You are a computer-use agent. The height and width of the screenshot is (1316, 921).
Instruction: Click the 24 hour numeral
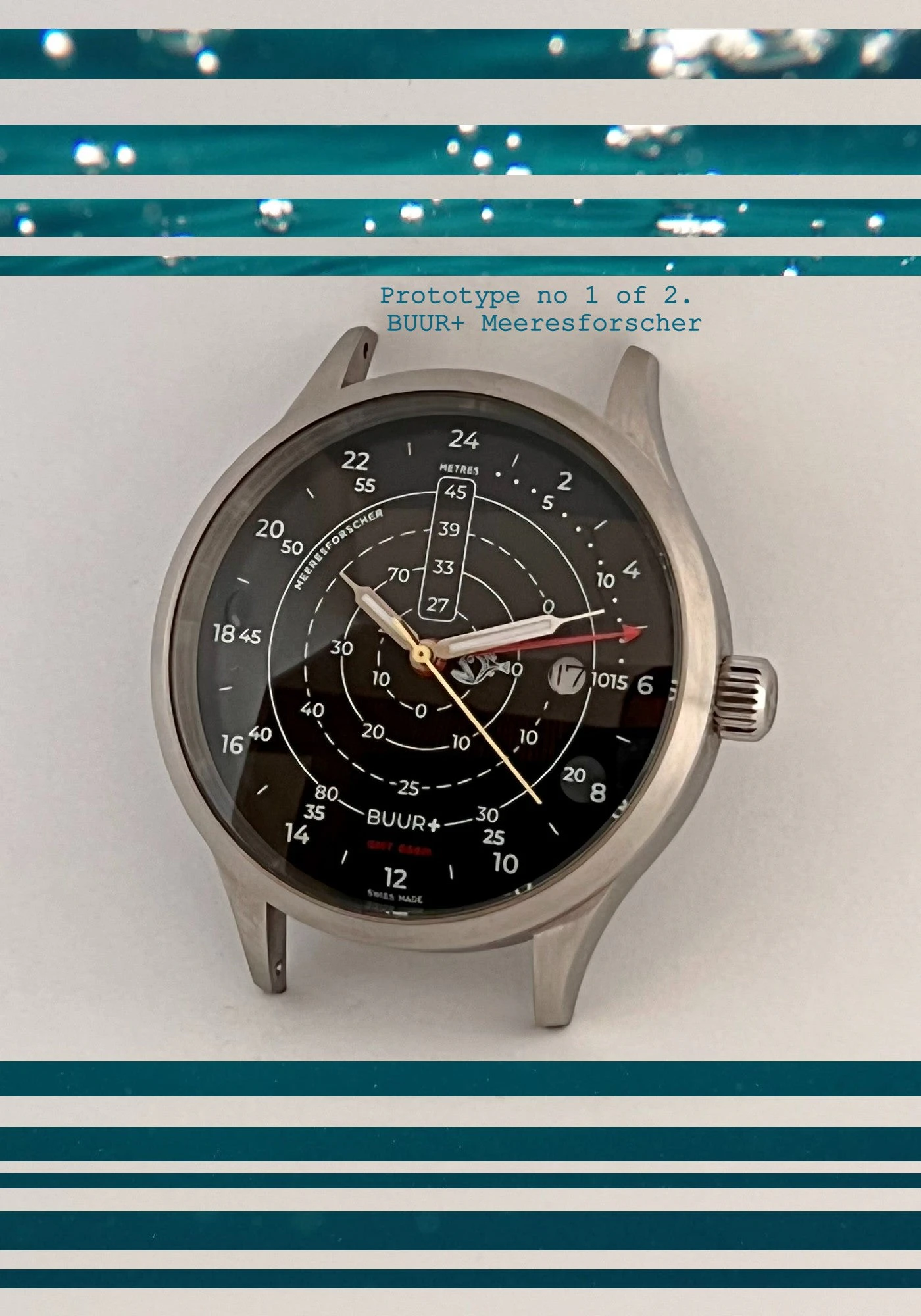click(464, 440)
